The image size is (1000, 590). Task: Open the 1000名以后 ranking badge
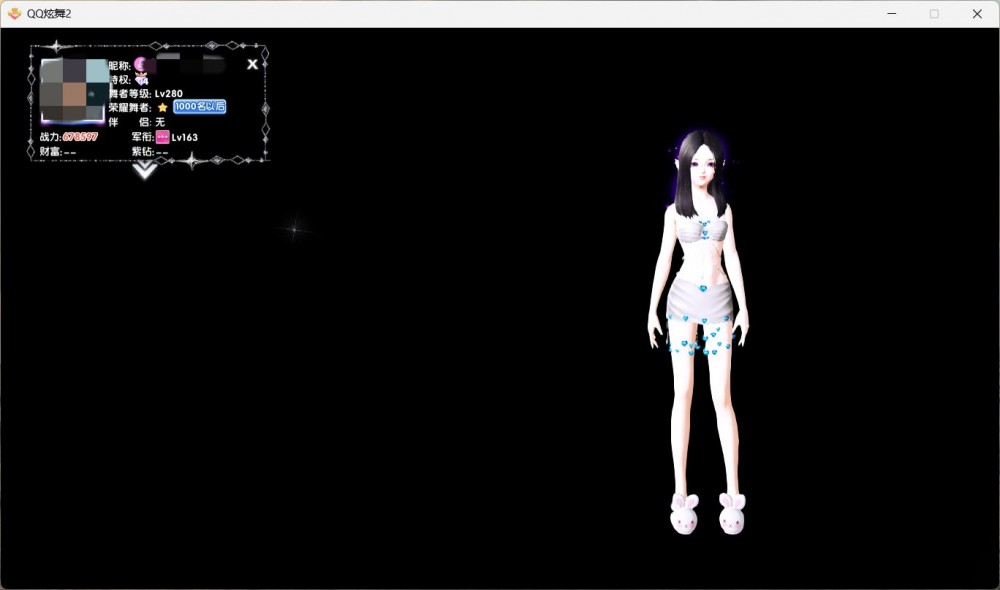[199, 107]
